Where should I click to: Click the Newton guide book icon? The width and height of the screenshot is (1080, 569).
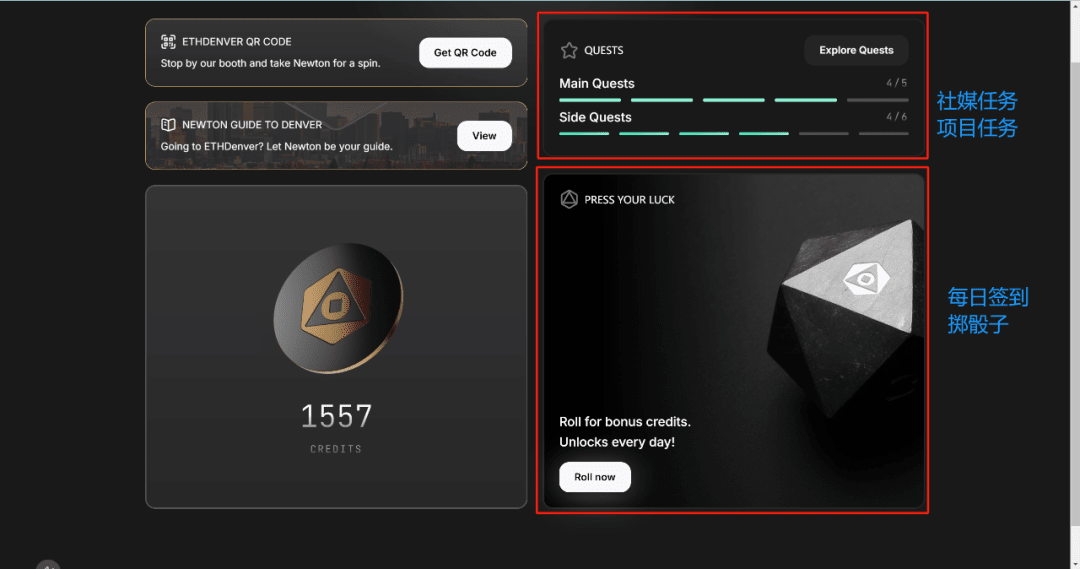click(x=168, y=125)
